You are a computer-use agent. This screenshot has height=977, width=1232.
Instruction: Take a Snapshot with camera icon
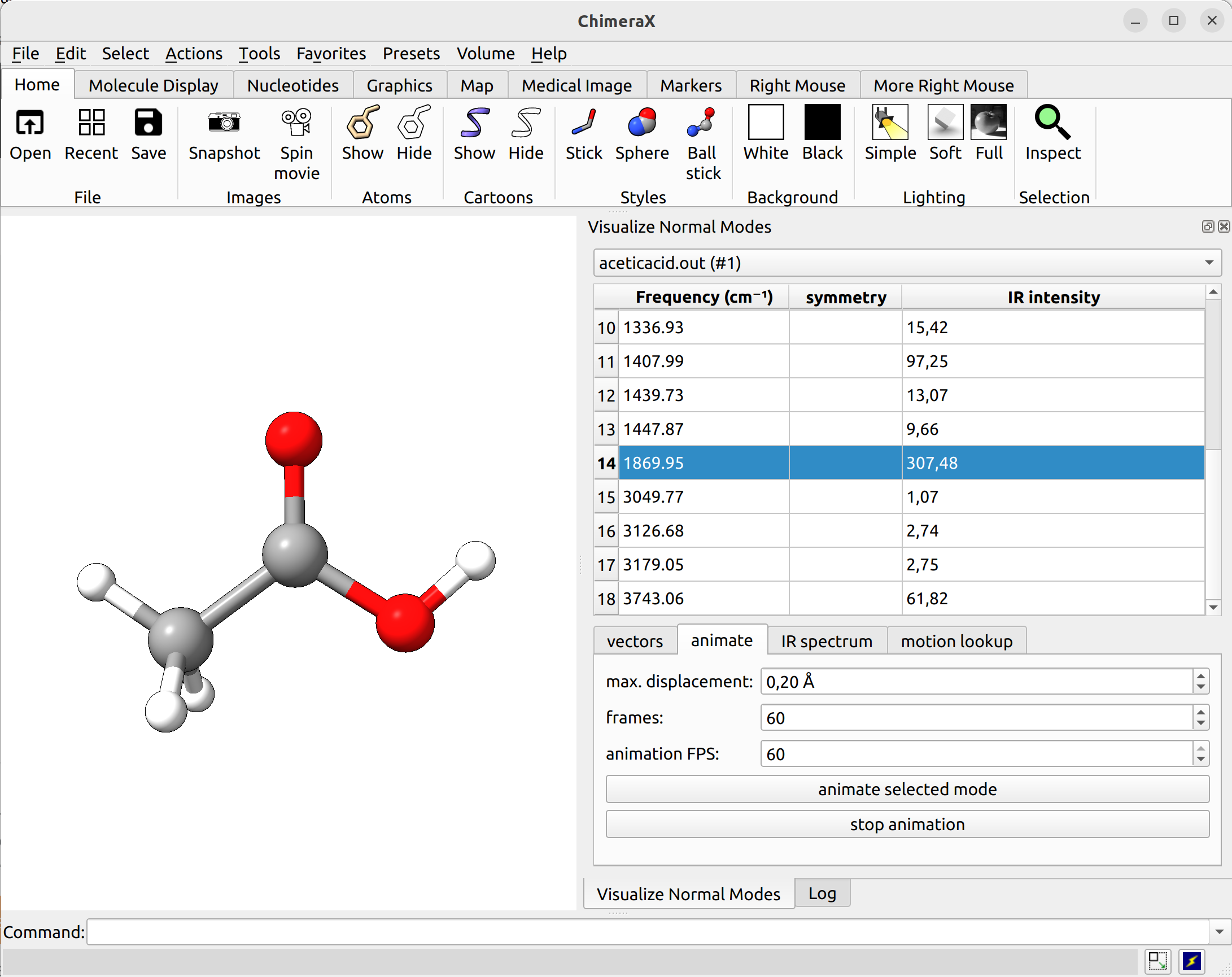tap(224, 123)
